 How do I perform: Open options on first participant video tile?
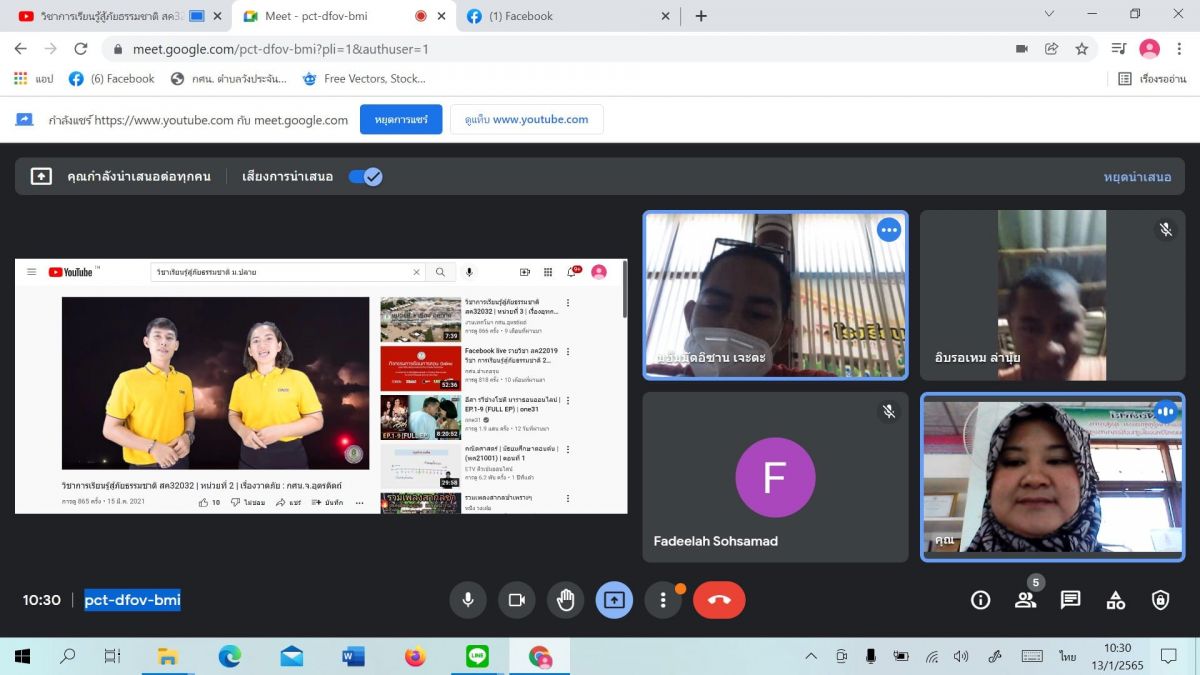pos(888,230)
